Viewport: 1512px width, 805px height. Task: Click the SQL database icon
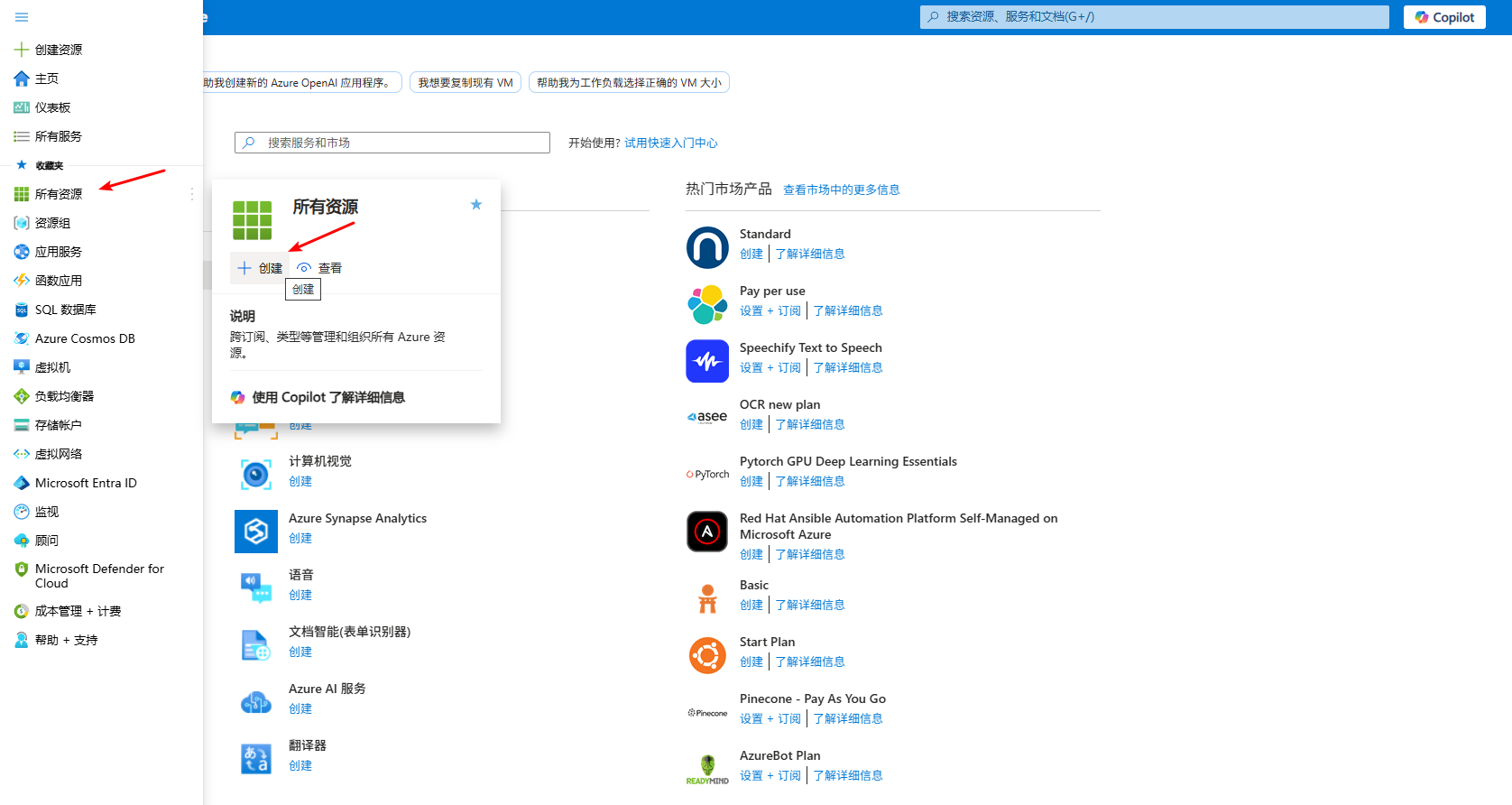[x=22, y=310]
